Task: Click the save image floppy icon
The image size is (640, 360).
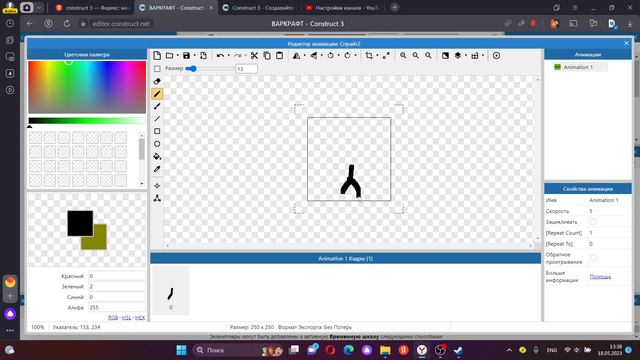Action: pyautogui.click(x=187, y=56)
